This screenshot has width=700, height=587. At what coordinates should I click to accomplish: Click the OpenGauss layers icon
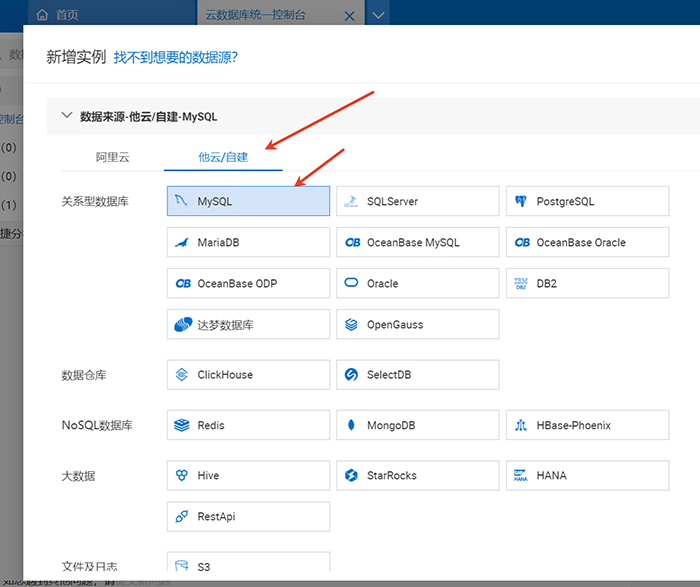(351, 325)
